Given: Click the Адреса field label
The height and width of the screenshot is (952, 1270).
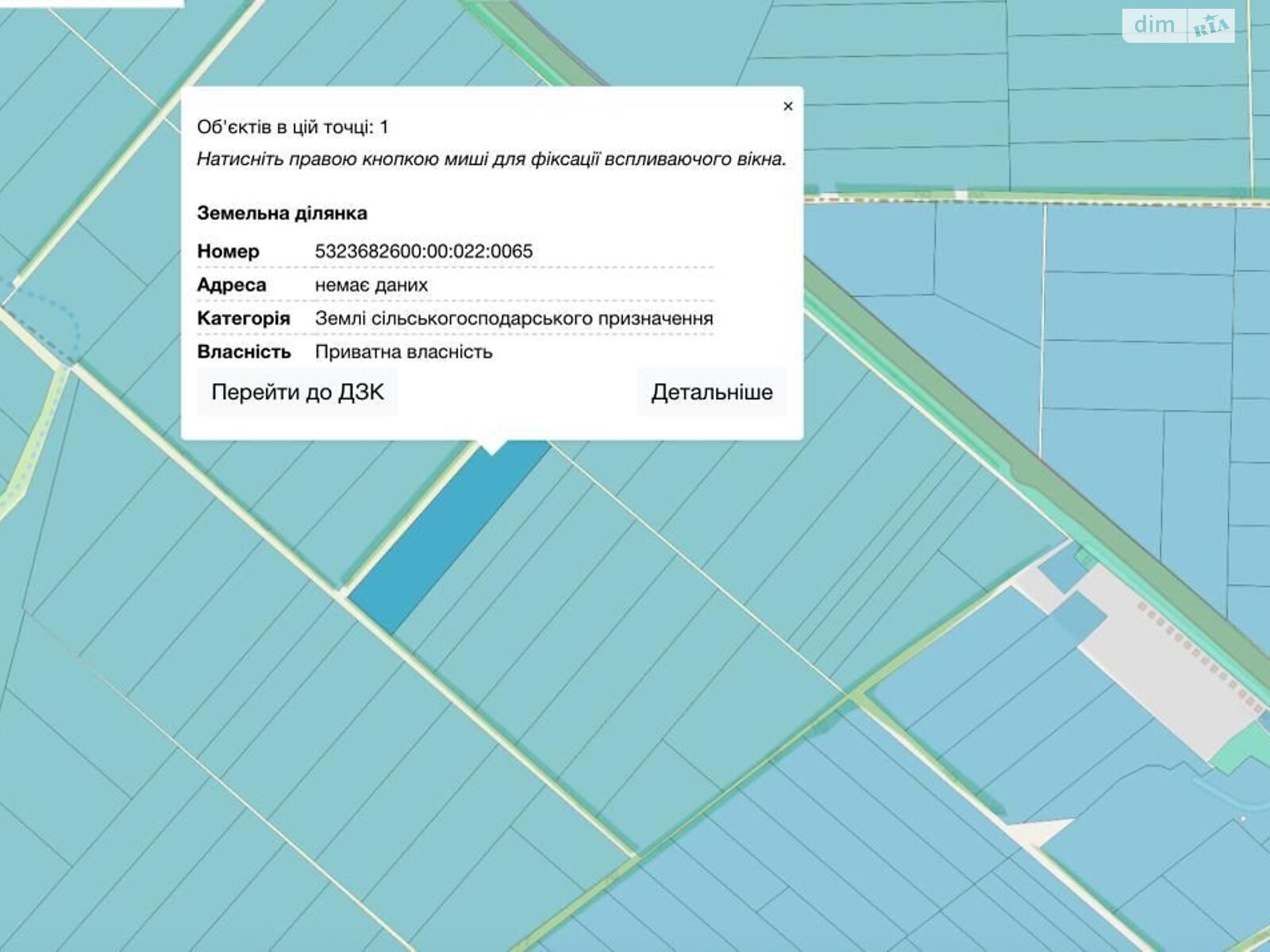Looking at the screenshot, I should [231, 285].
